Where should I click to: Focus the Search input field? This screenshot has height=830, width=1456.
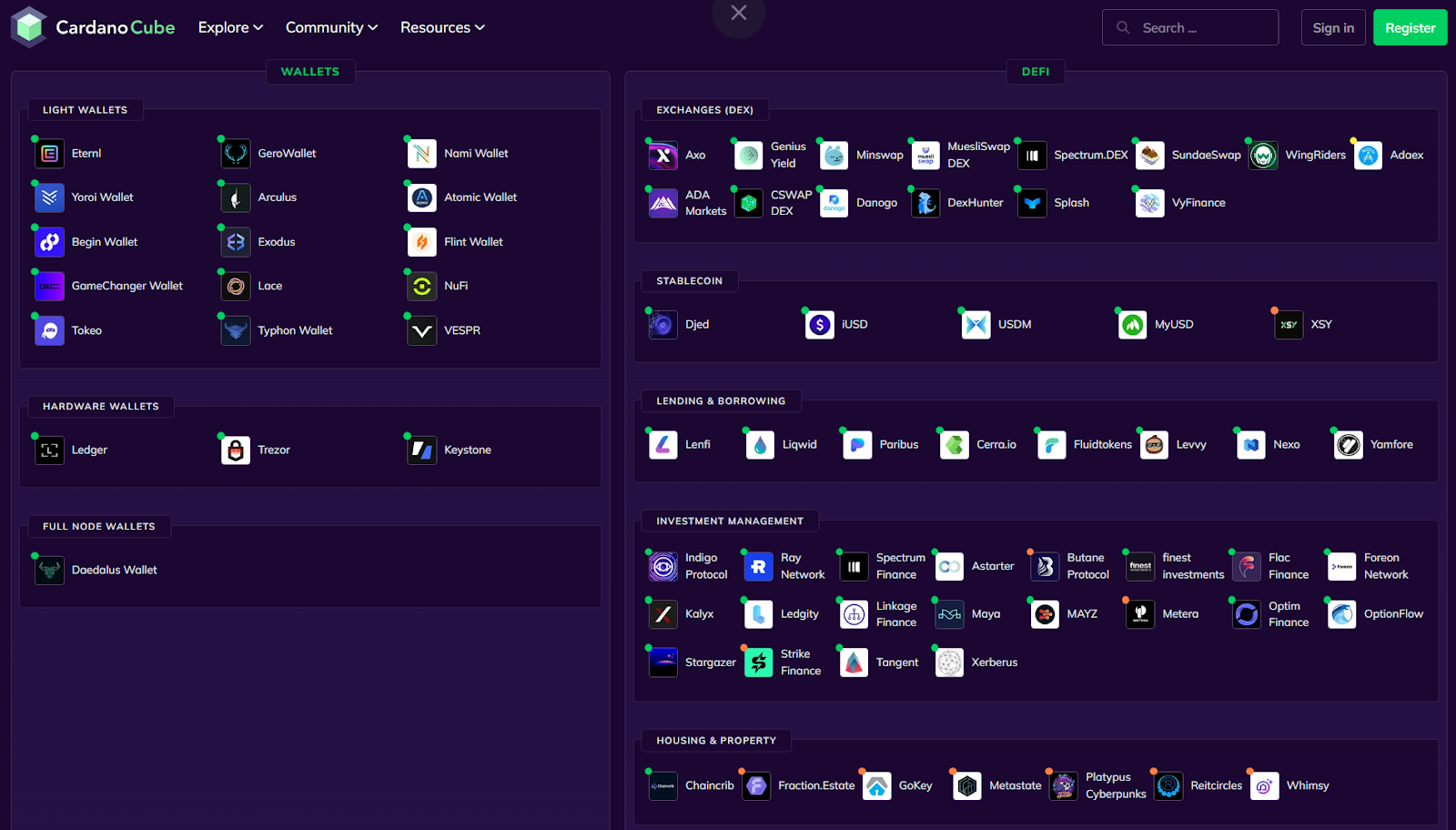(x=1190, y=27)
